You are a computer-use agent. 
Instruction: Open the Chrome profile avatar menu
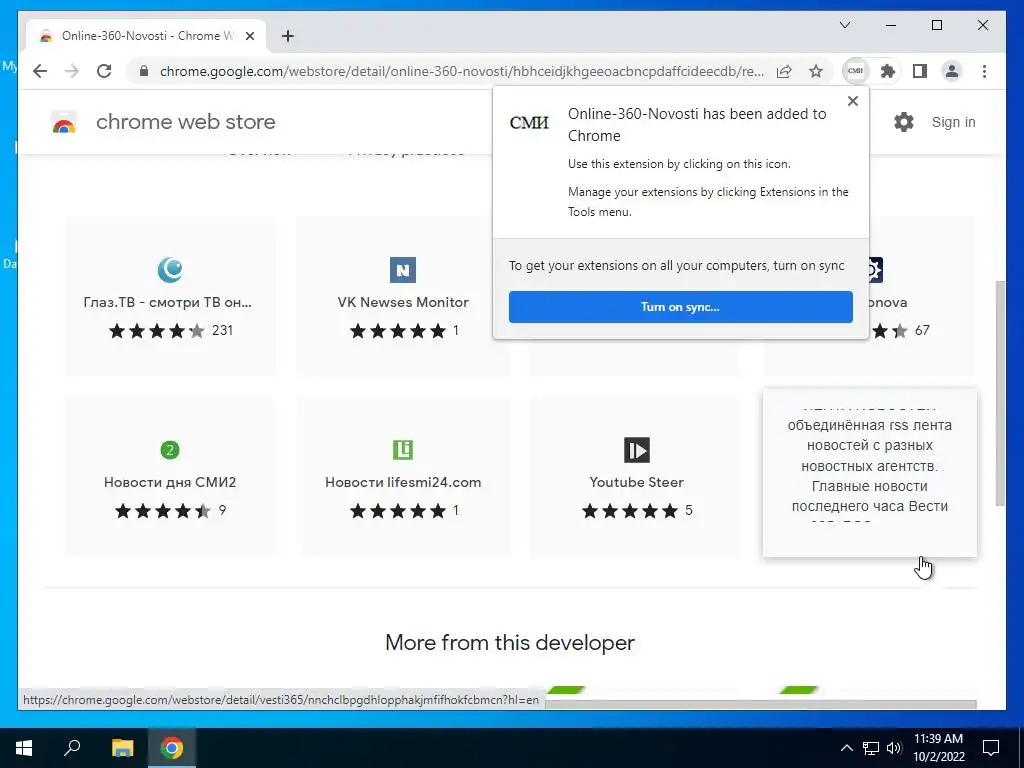click(x=952, y=71)
